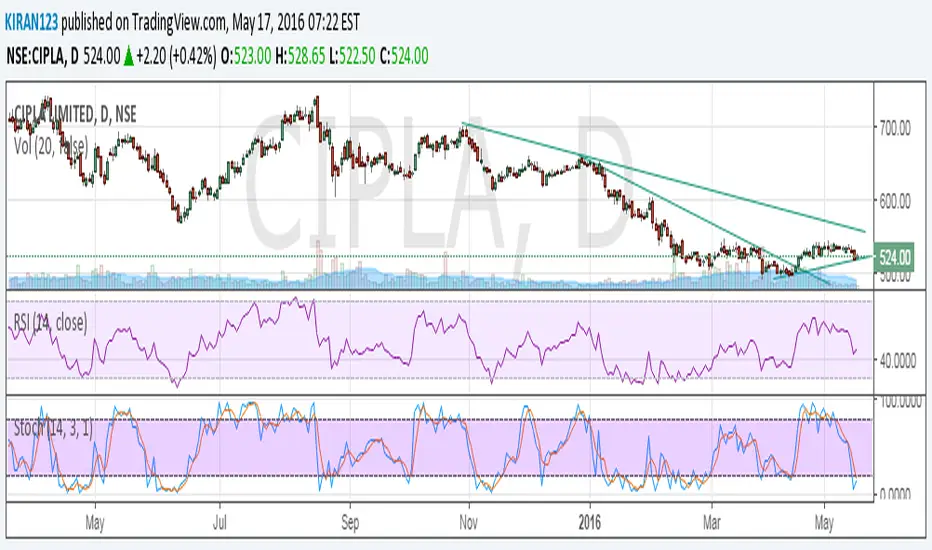The image size is (932, 550).
Task: Click the 524.00 current price tag
Action: coord(894,257)
